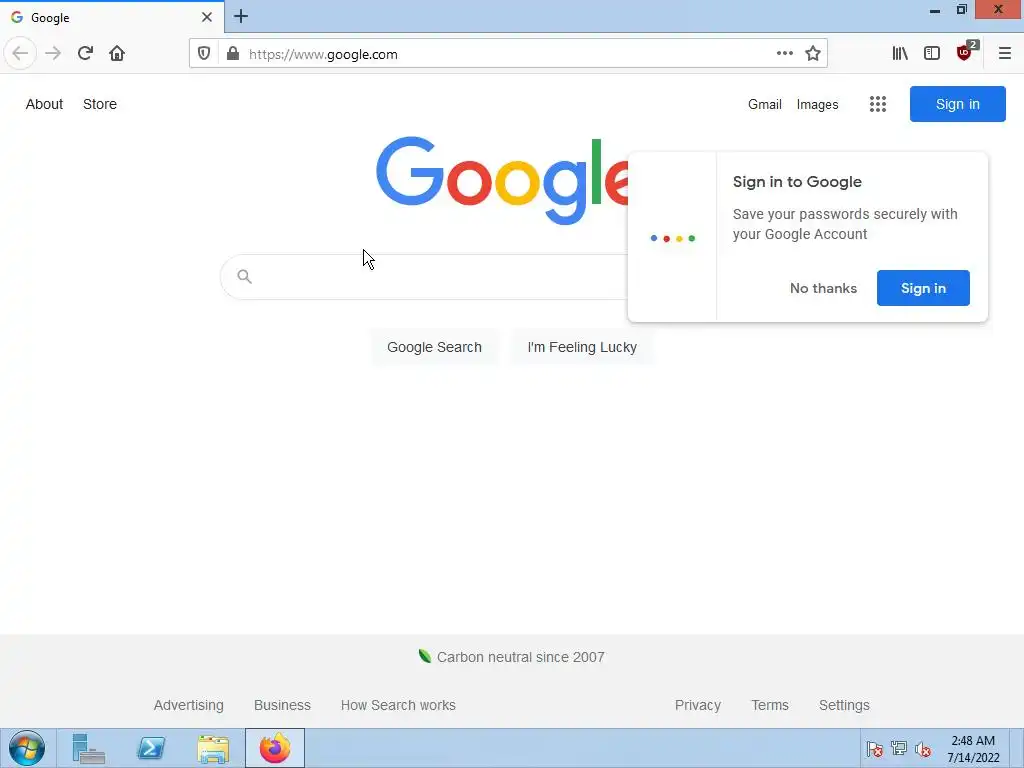Click the browser forward arrow button
The image size is (1024, 768).
pos(53,54)
